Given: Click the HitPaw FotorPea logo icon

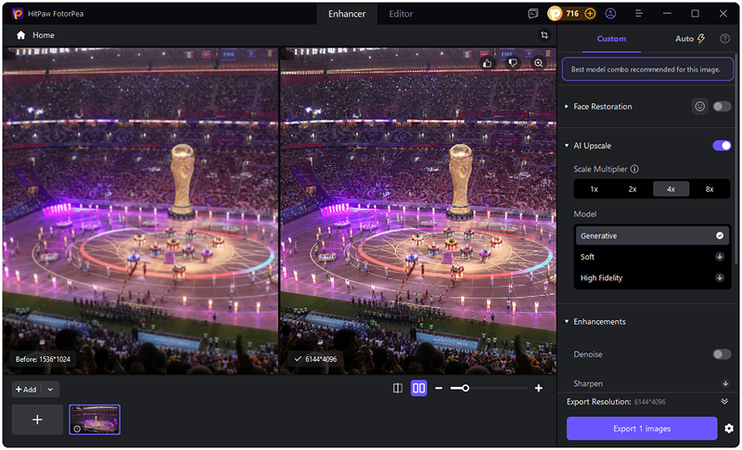Looking at the screenshot, I should pyautogui.click(x=18, y=14).
